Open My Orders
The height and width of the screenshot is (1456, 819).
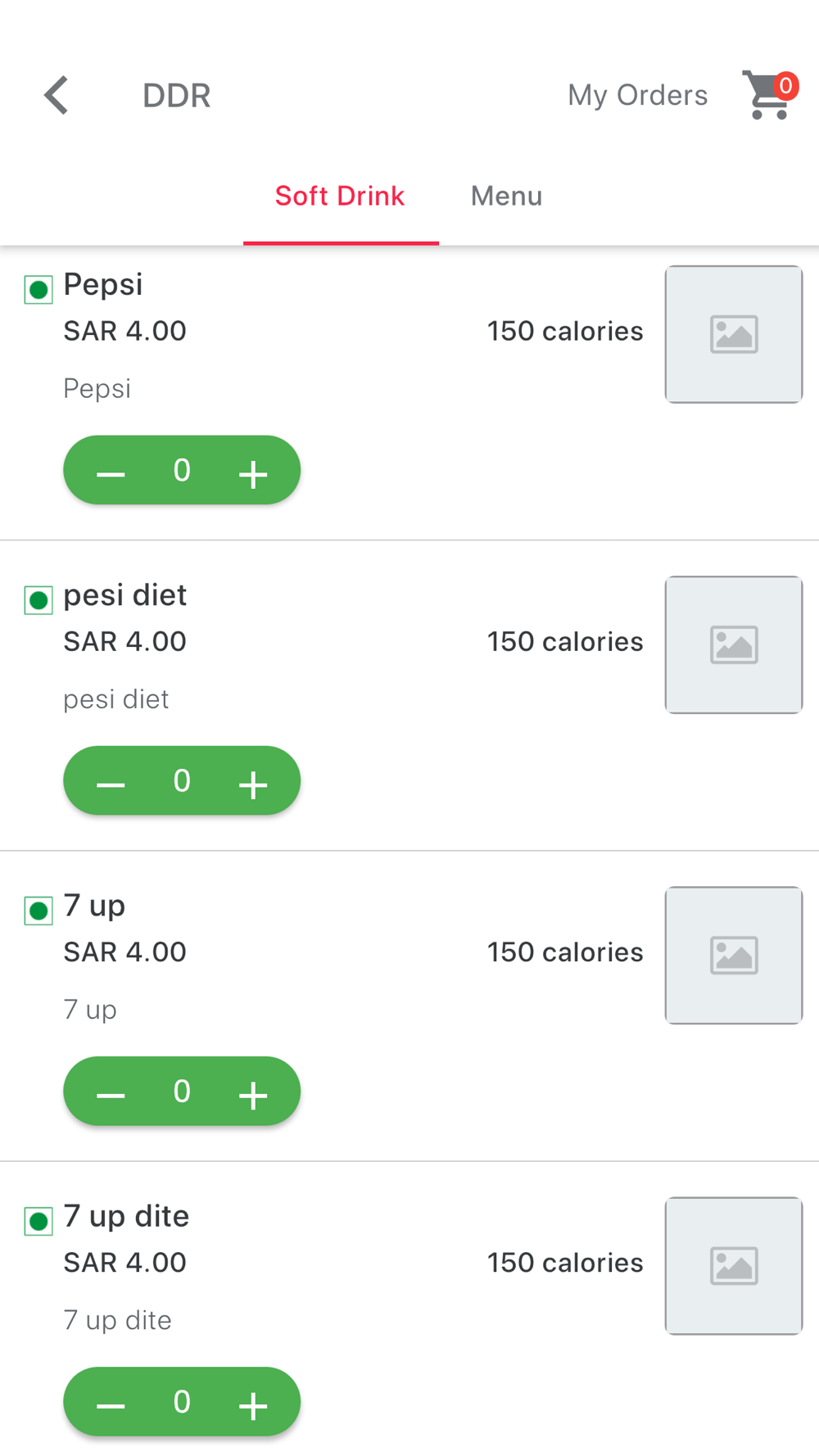637,95
